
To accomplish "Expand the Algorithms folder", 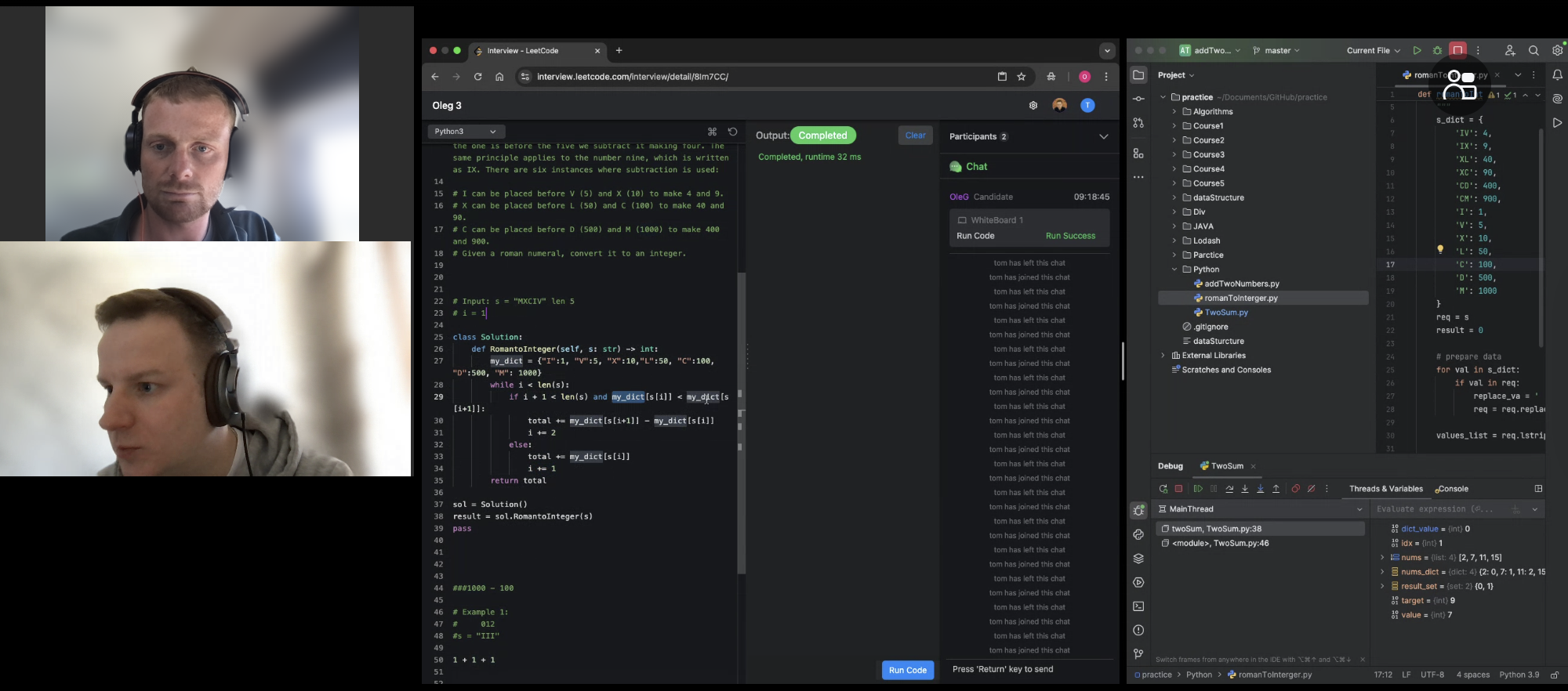I will [x=1174, y=111].
